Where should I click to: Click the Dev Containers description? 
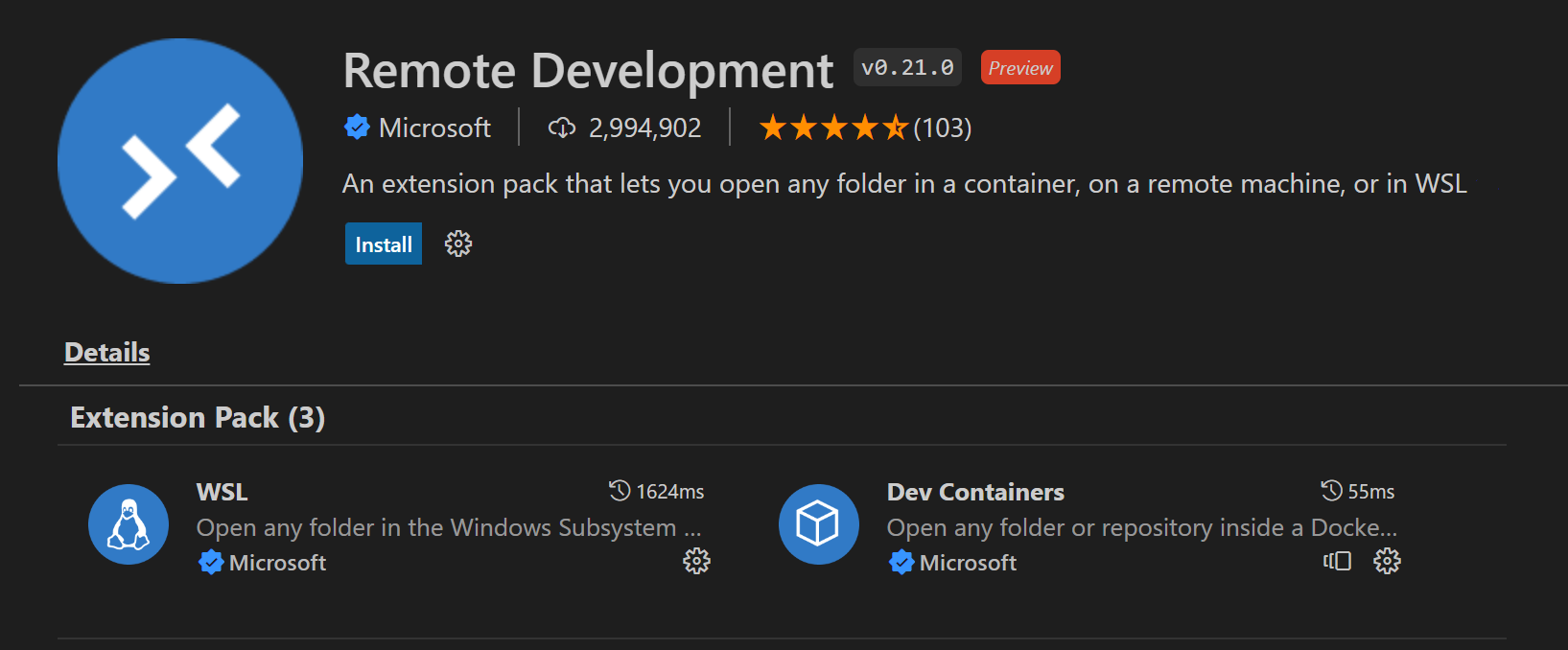pos(1142,527)
